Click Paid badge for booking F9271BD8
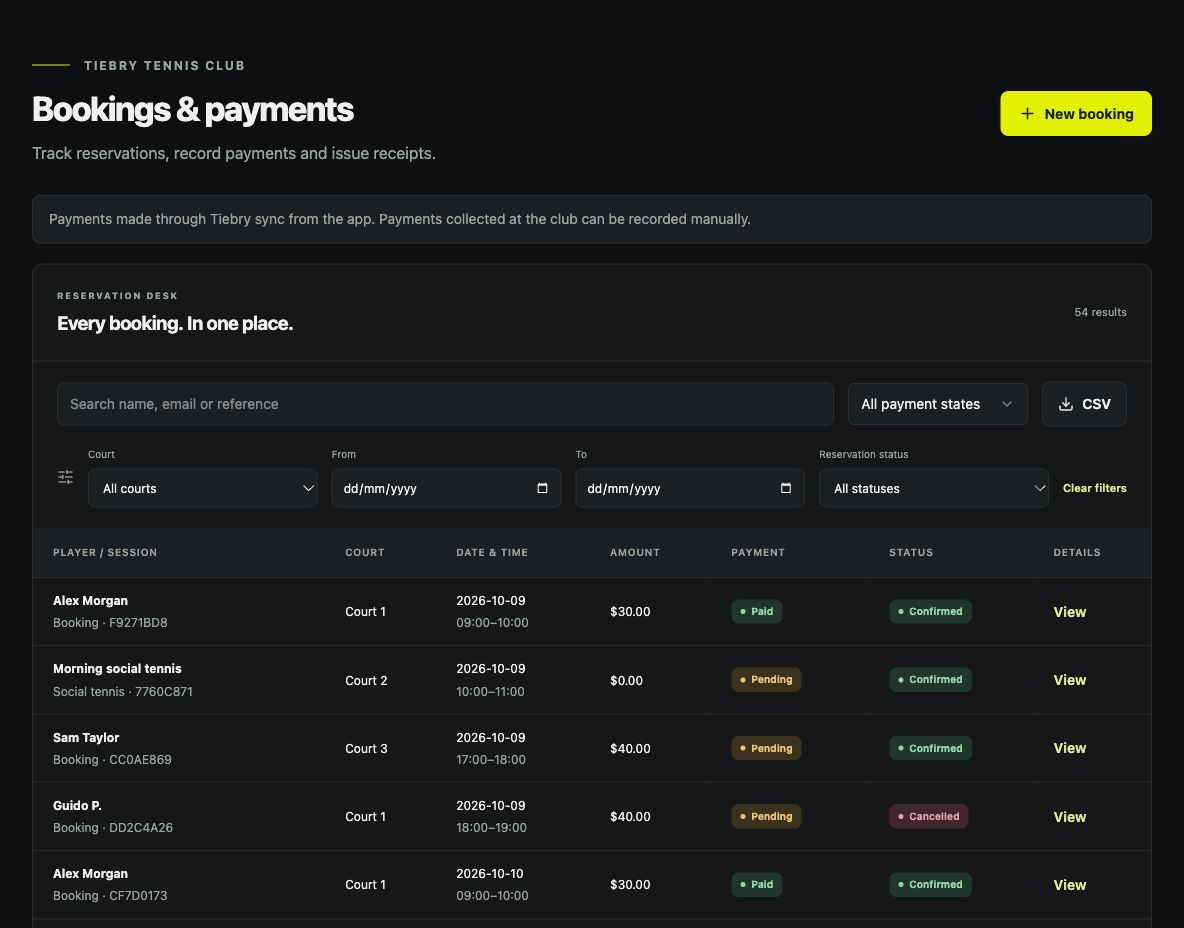 click(757, 611)
